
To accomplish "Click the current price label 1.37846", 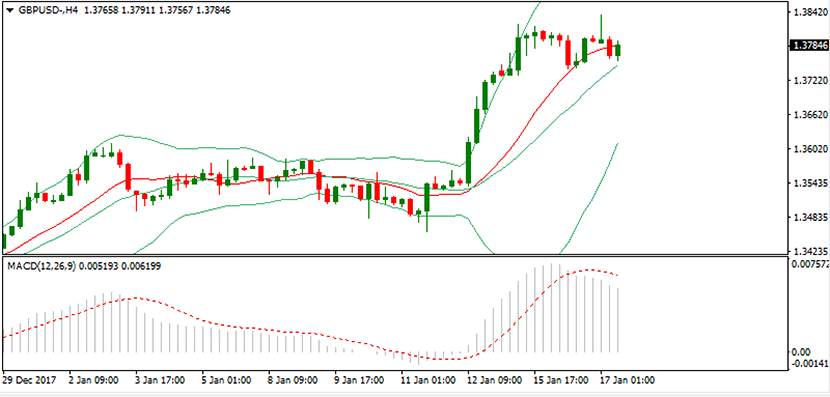I will pyautogui.click(x=810, y=46).
